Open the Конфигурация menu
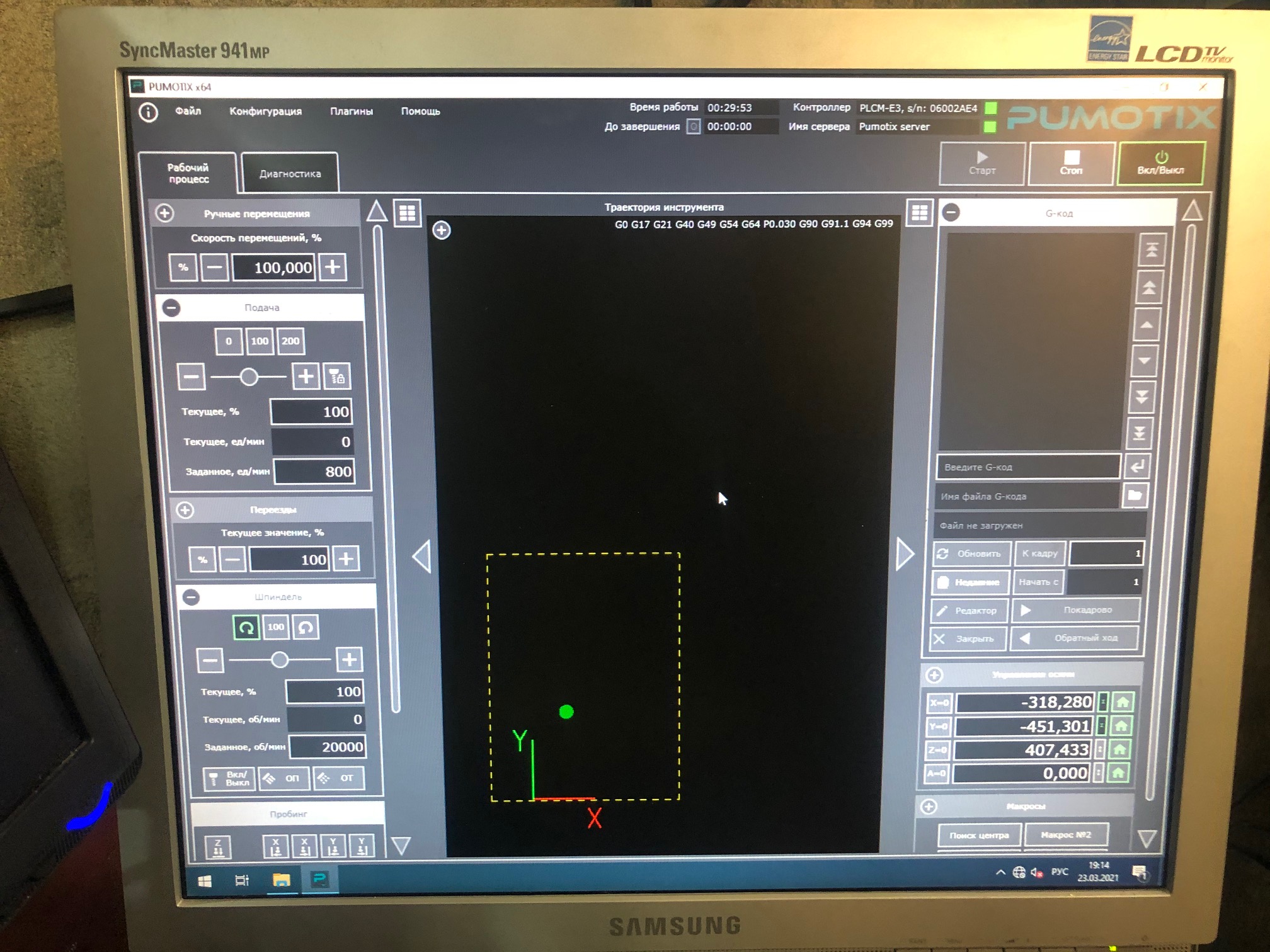The image size is (1270, 952). tap(265, 111)
